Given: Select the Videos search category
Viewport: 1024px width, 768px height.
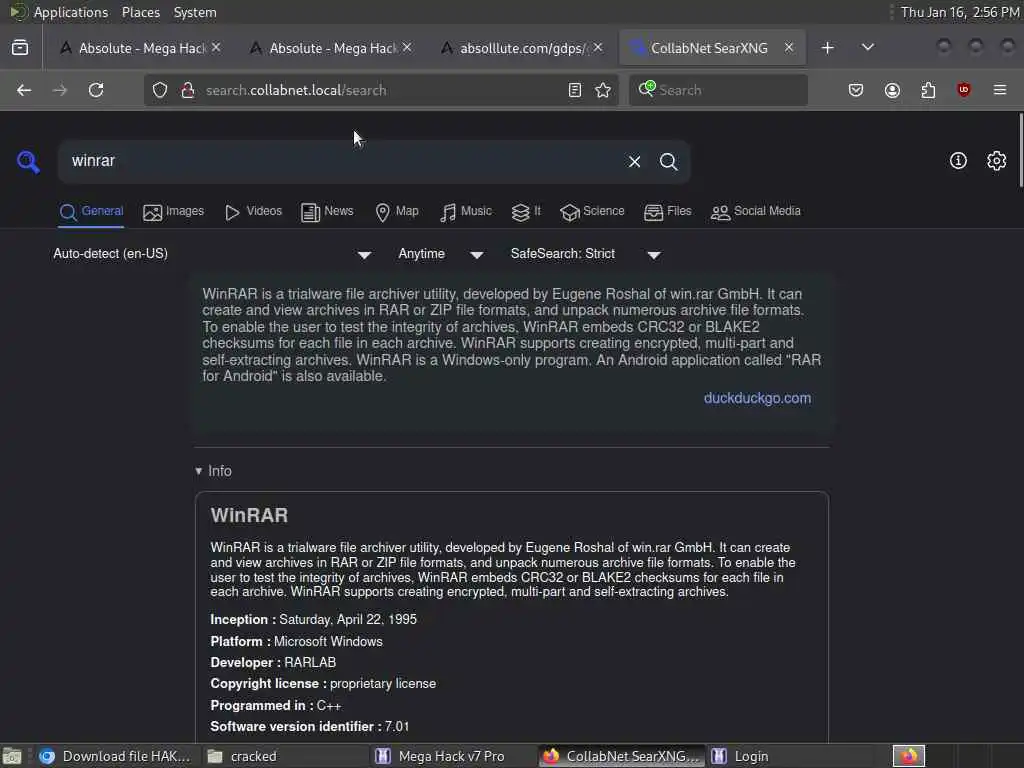Looking at the screenshot, I should (x=253, y=212).
